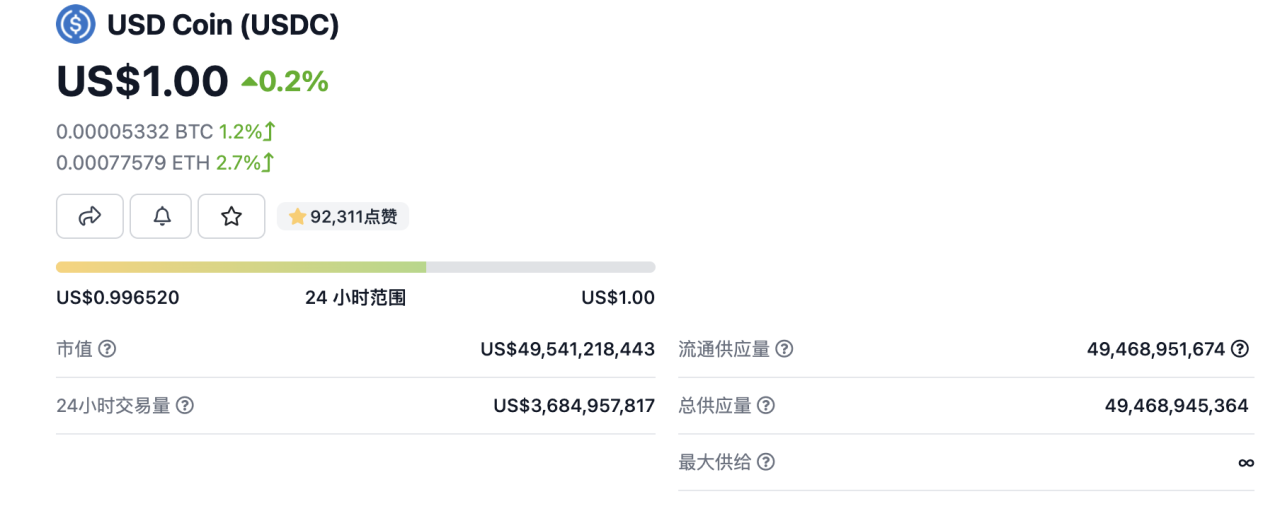This screenshot has height=506, width=1280.
Task: Show help tooltip next to 最大供给
Action: [766, 462]
